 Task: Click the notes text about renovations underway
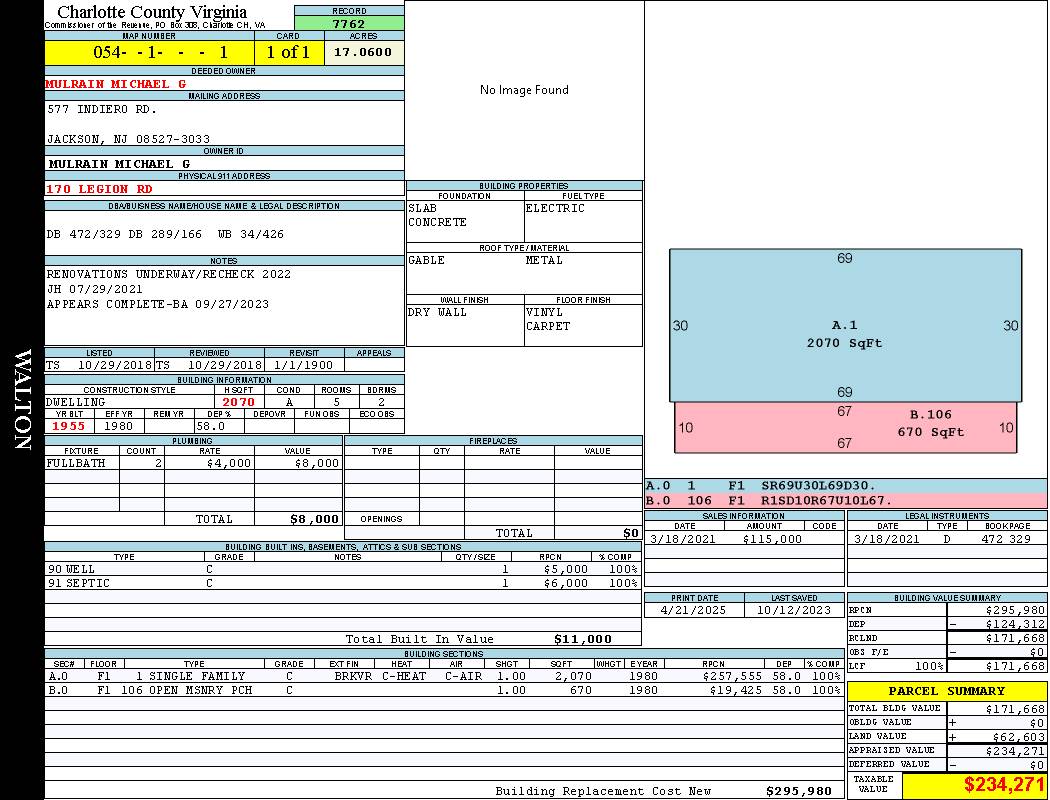click(169, 274)
